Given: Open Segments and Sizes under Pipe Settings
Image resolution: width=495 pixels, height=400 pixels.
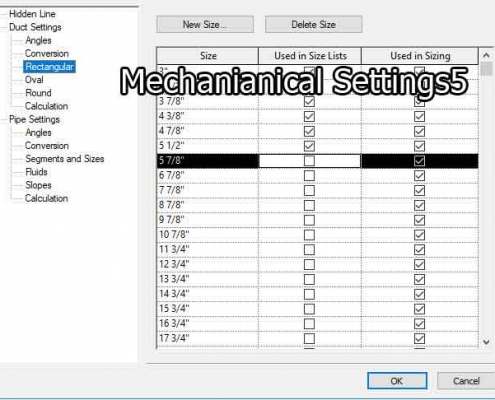Looking at the screenshot, I should (65, 159).
